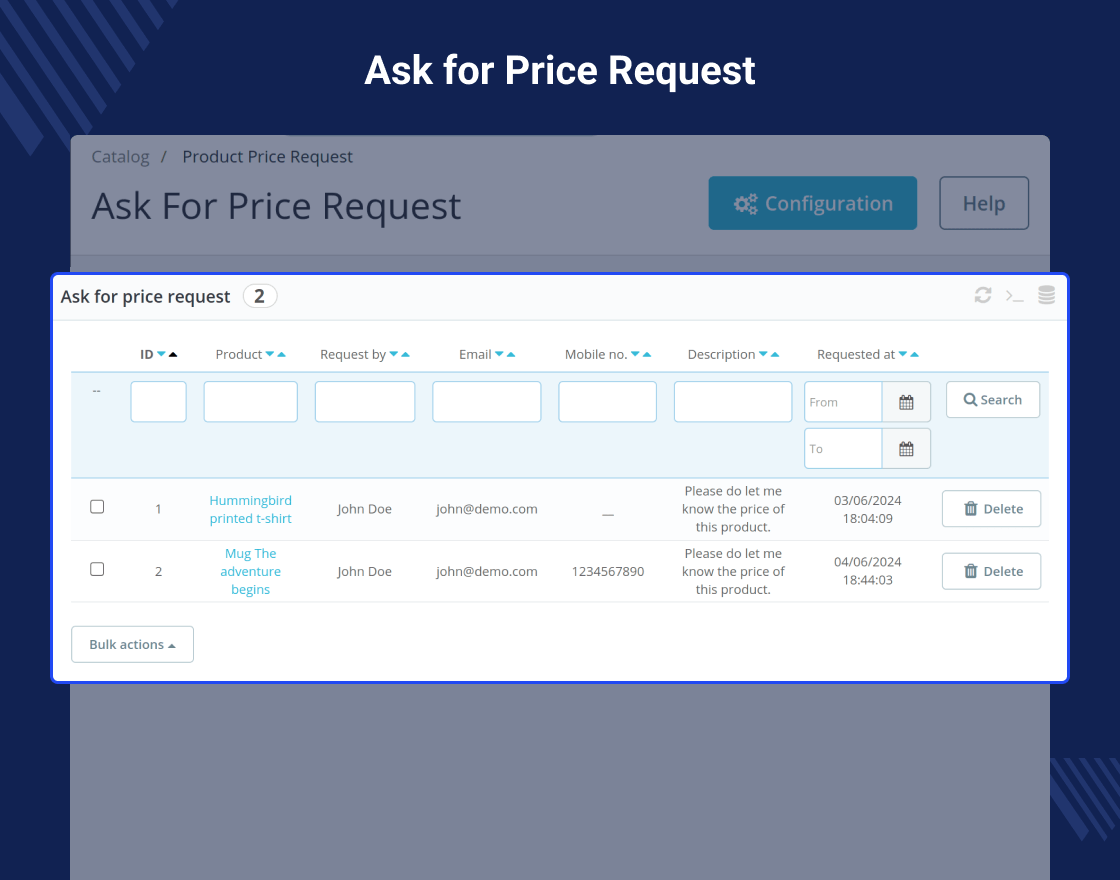Focus the Description filter field
Screen dimensions: 1120x880
click(x=733, y=401)
